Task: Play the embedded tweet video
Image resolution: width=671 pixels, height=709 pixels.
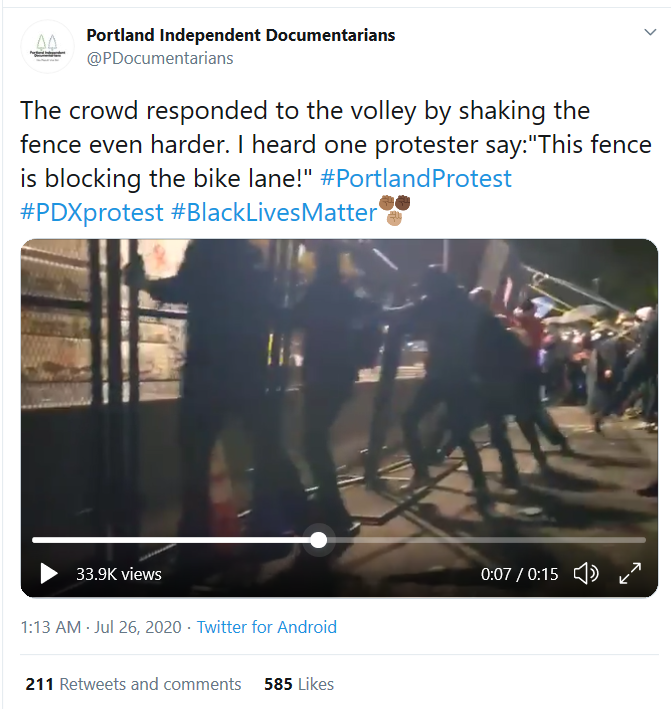Action: point(48,574)
